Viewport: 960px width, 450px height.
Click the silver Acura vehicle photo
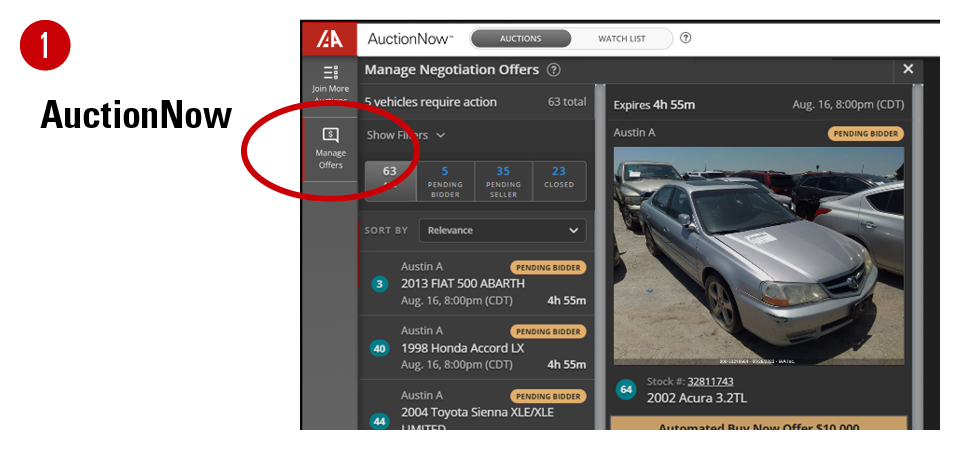(759, 256)
